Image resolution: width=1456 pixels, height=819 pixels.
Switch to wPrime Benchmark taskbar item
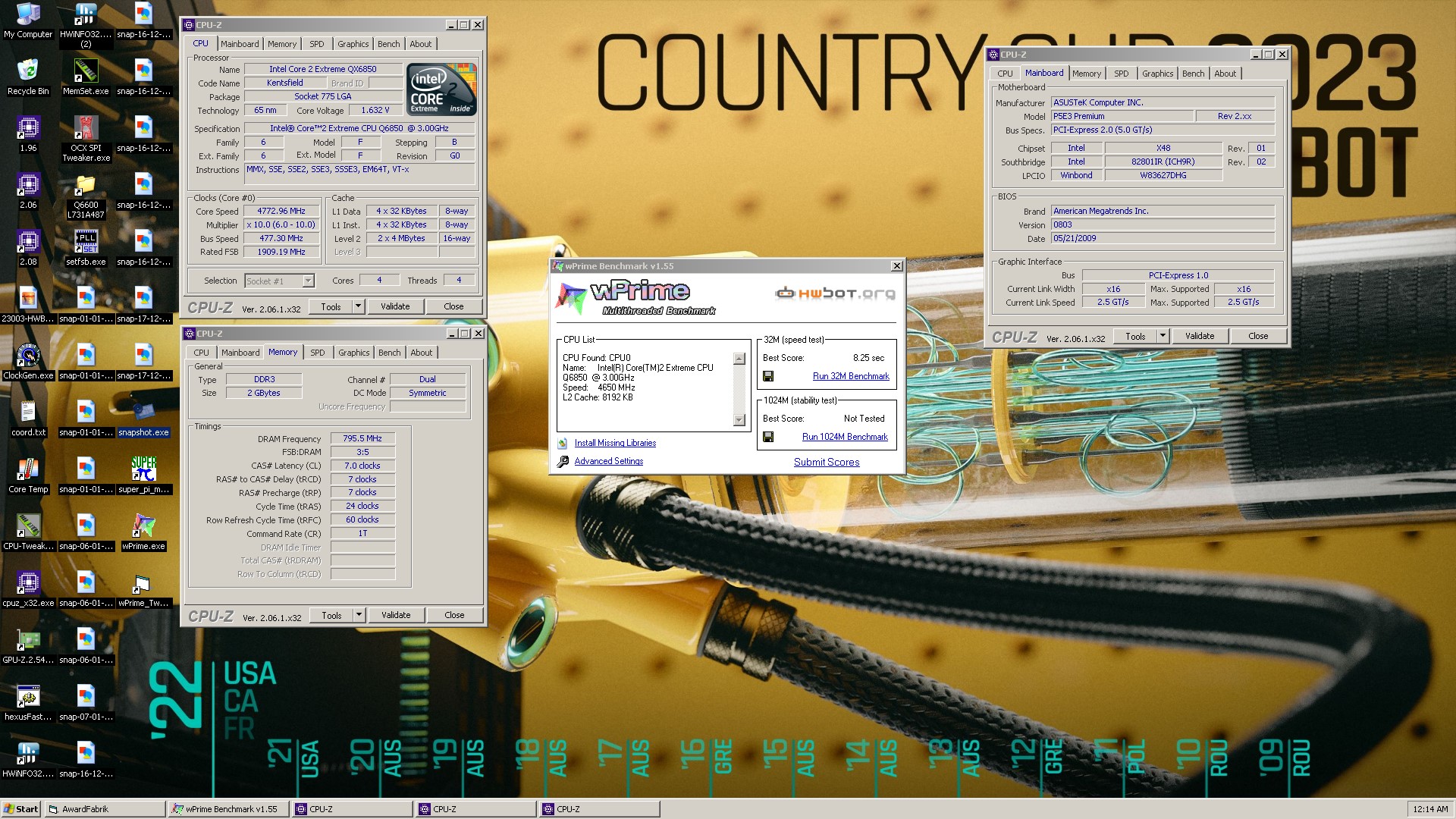click(228, 809)
